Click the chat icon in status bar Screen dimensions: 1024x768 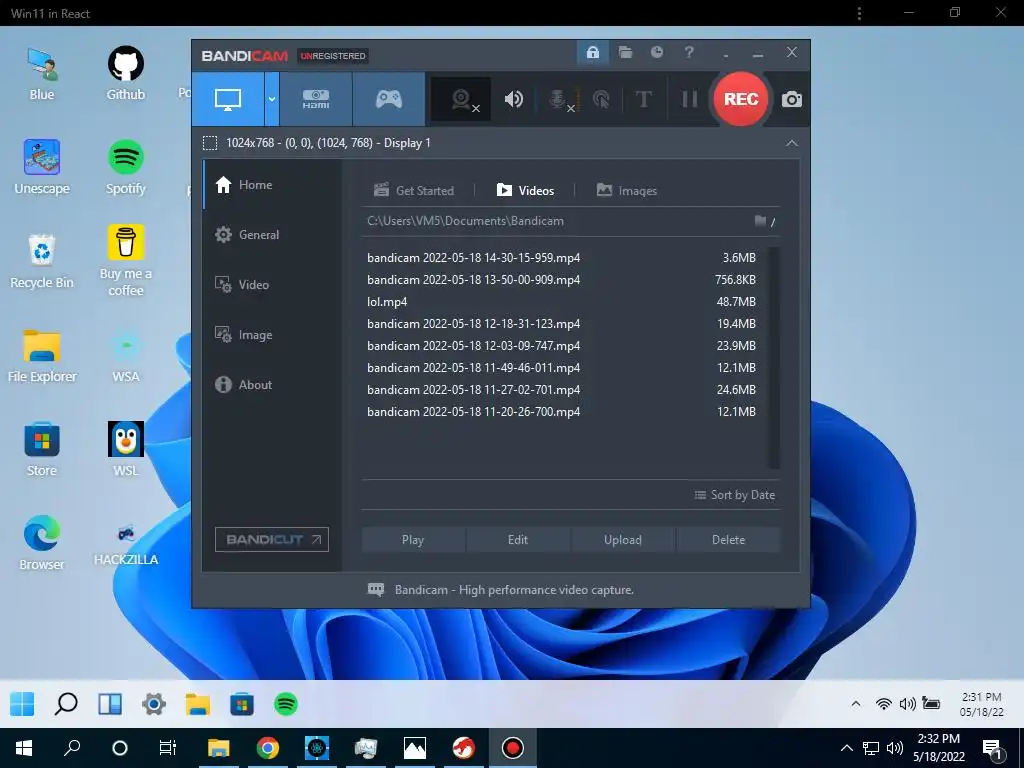point(376,590)
